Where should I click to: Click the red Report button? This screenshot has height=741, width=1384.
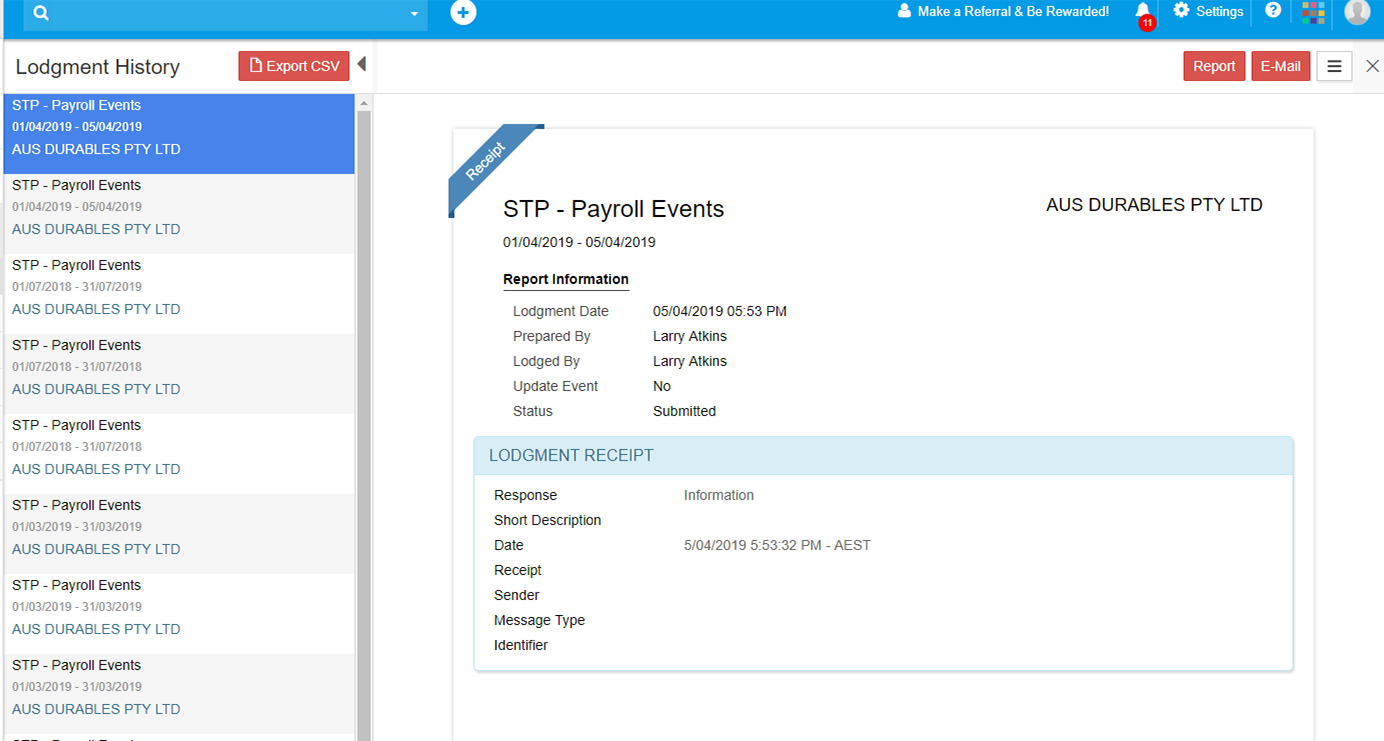click(x=1214, y=66)
